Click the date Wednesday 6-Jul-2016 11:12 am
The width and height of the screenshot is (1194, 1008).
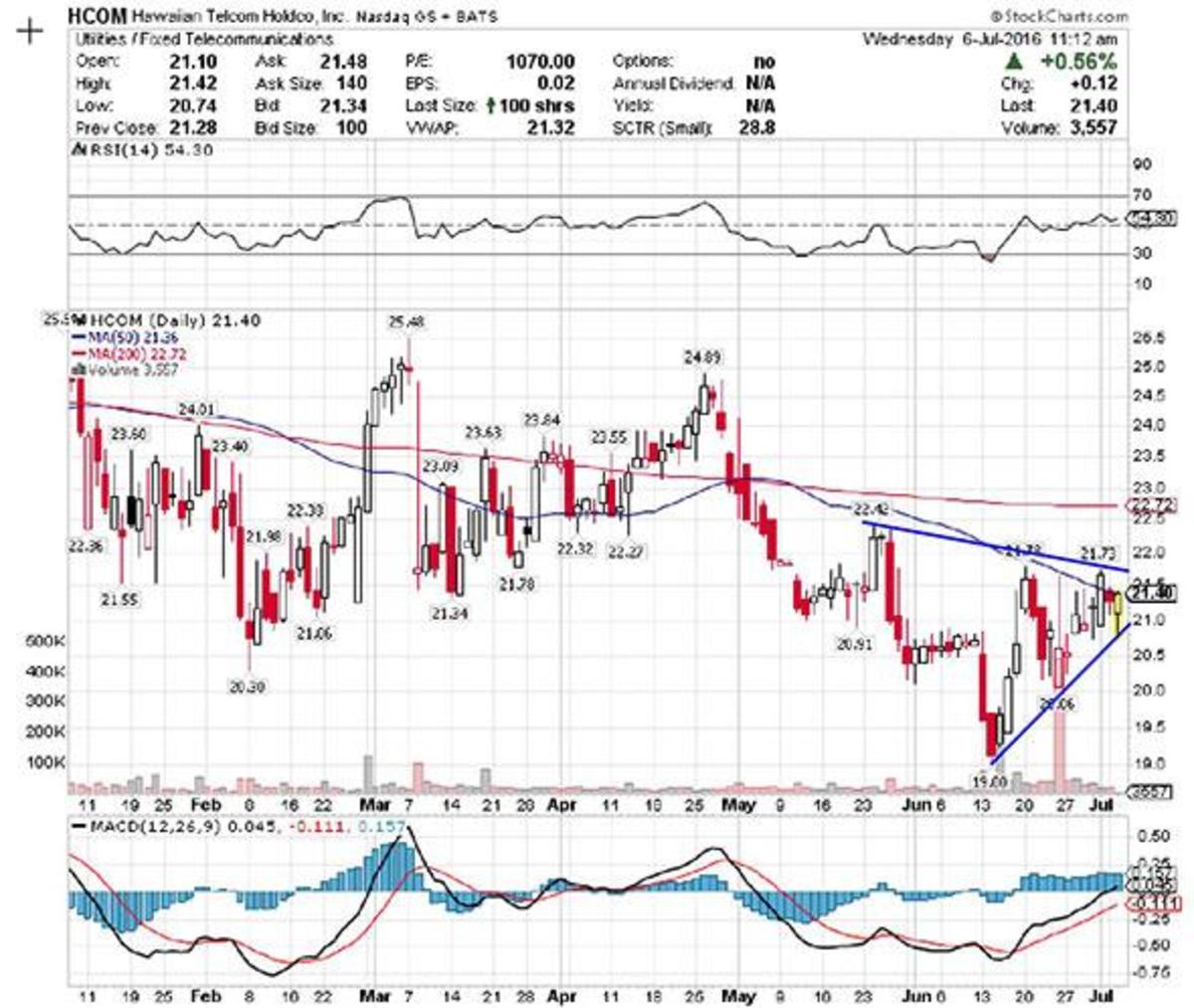click(990, 39)
